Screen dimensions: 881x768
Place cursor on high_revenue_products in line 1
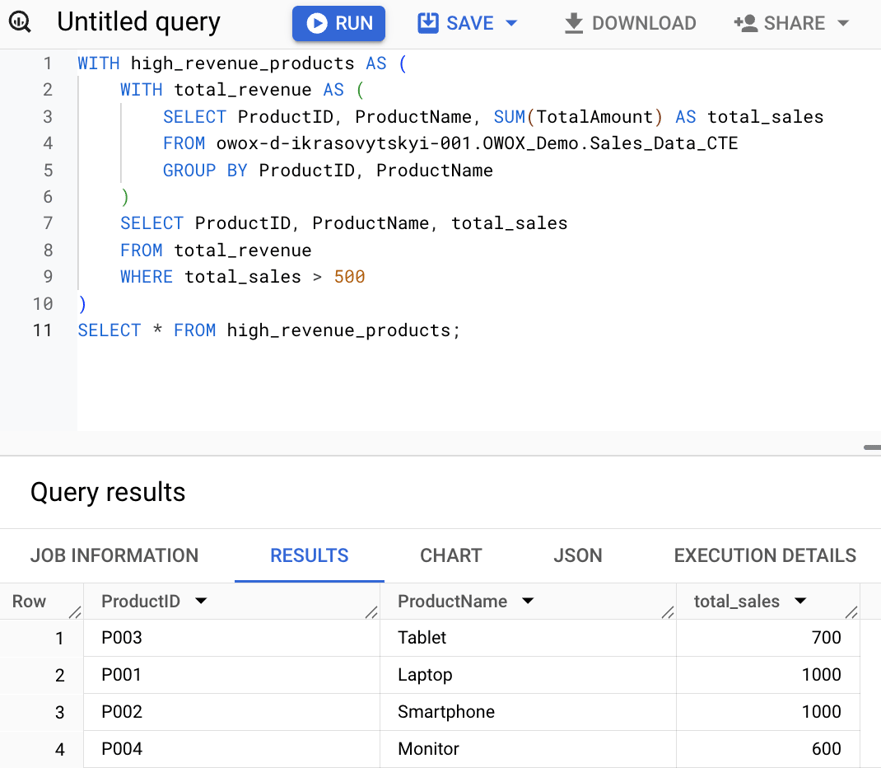(x=242, y=63)
